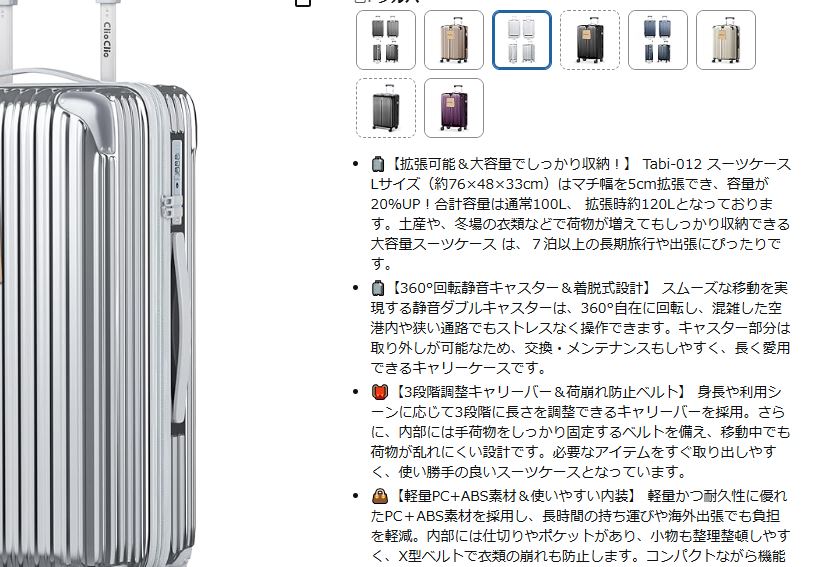Click the ClioClio logo on suitcase handle
Image resolution: width=818 pixels, height=567 pixels.
click(106, 39)
